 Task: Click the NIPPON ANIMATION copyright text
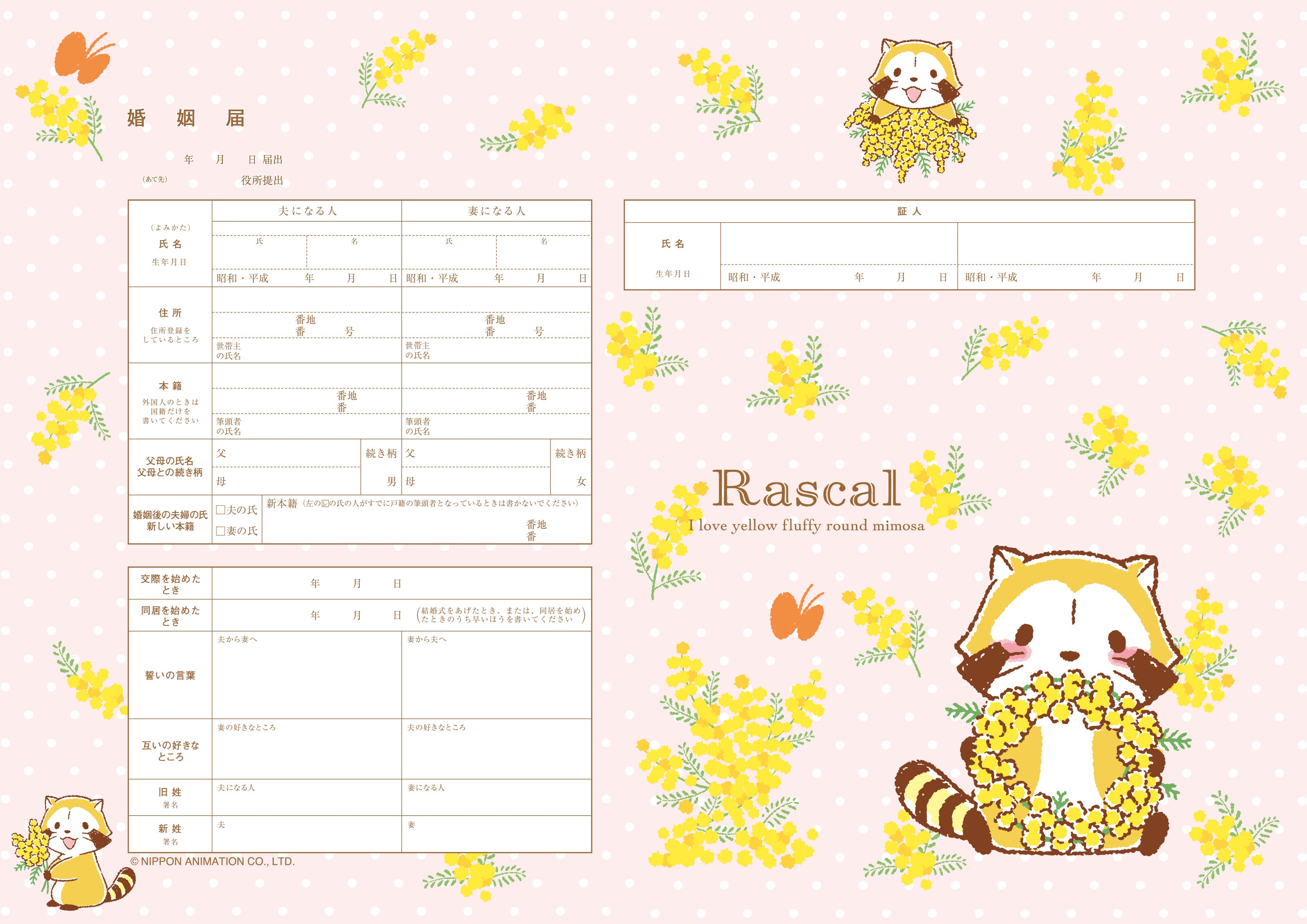(x=213, y=861)
